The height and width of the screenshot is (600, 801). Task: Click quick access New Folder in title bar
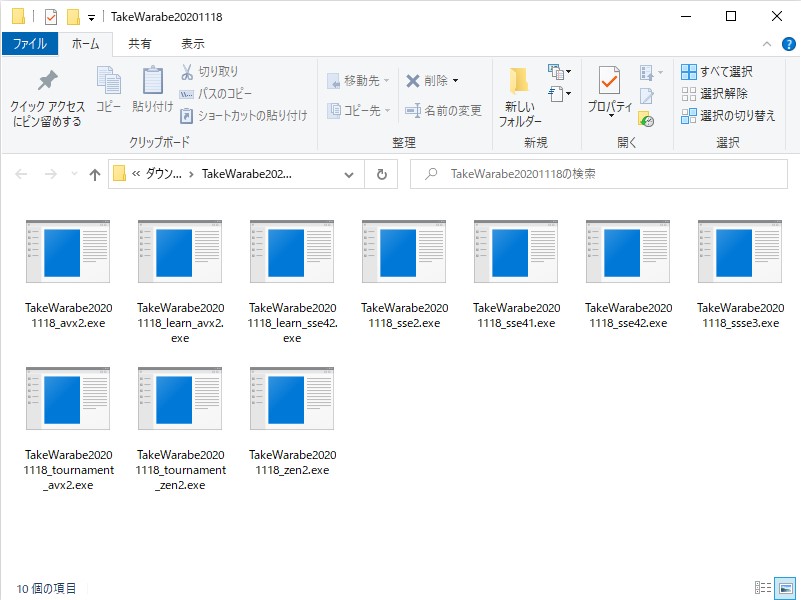73,17
